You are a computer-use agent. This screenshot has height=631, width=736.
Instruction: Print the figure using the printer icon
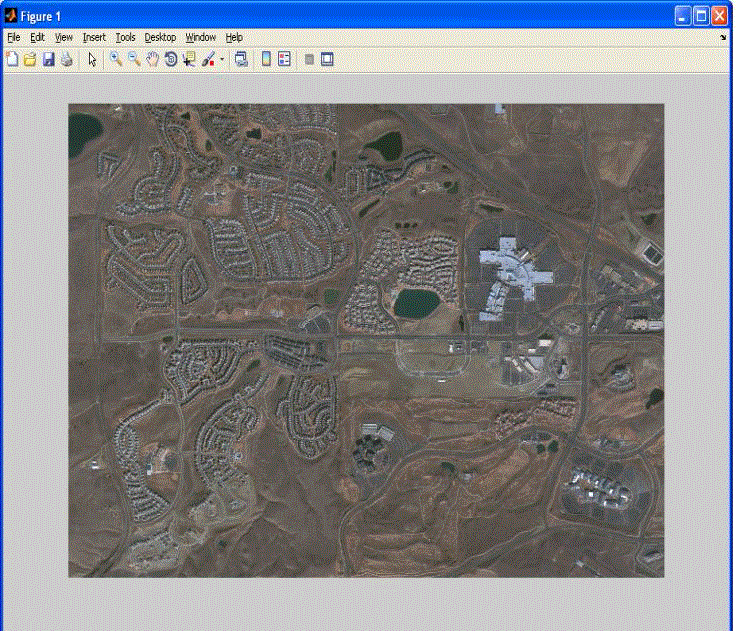click(66, 59)
